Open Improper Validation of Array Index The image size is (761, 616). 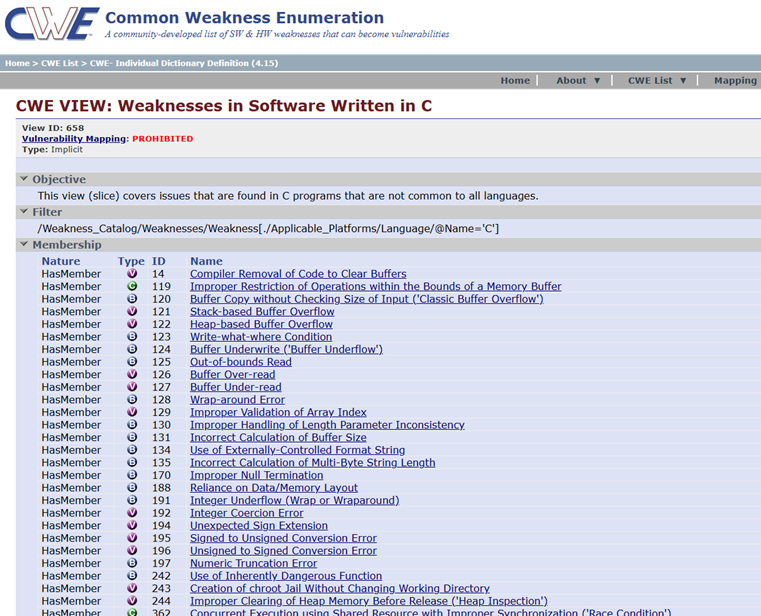tap(278, 412)
